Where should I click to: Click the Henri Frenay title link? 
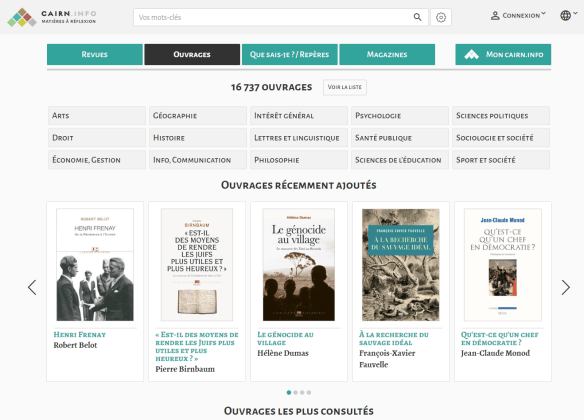click(x=80, y=334)
